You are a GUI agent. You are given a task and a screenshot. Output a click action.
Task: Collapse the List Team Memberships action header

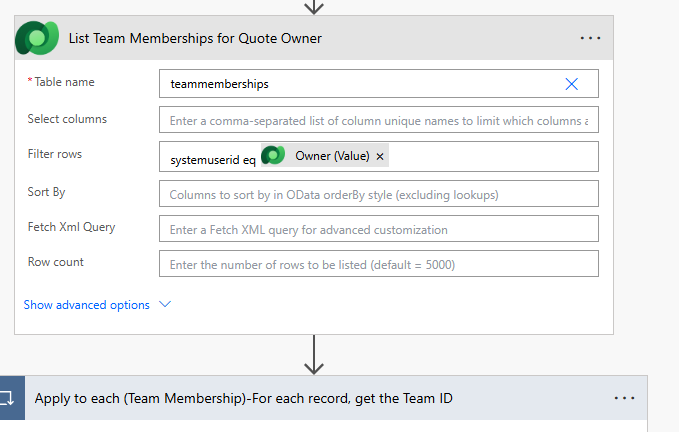coord(300,39)
